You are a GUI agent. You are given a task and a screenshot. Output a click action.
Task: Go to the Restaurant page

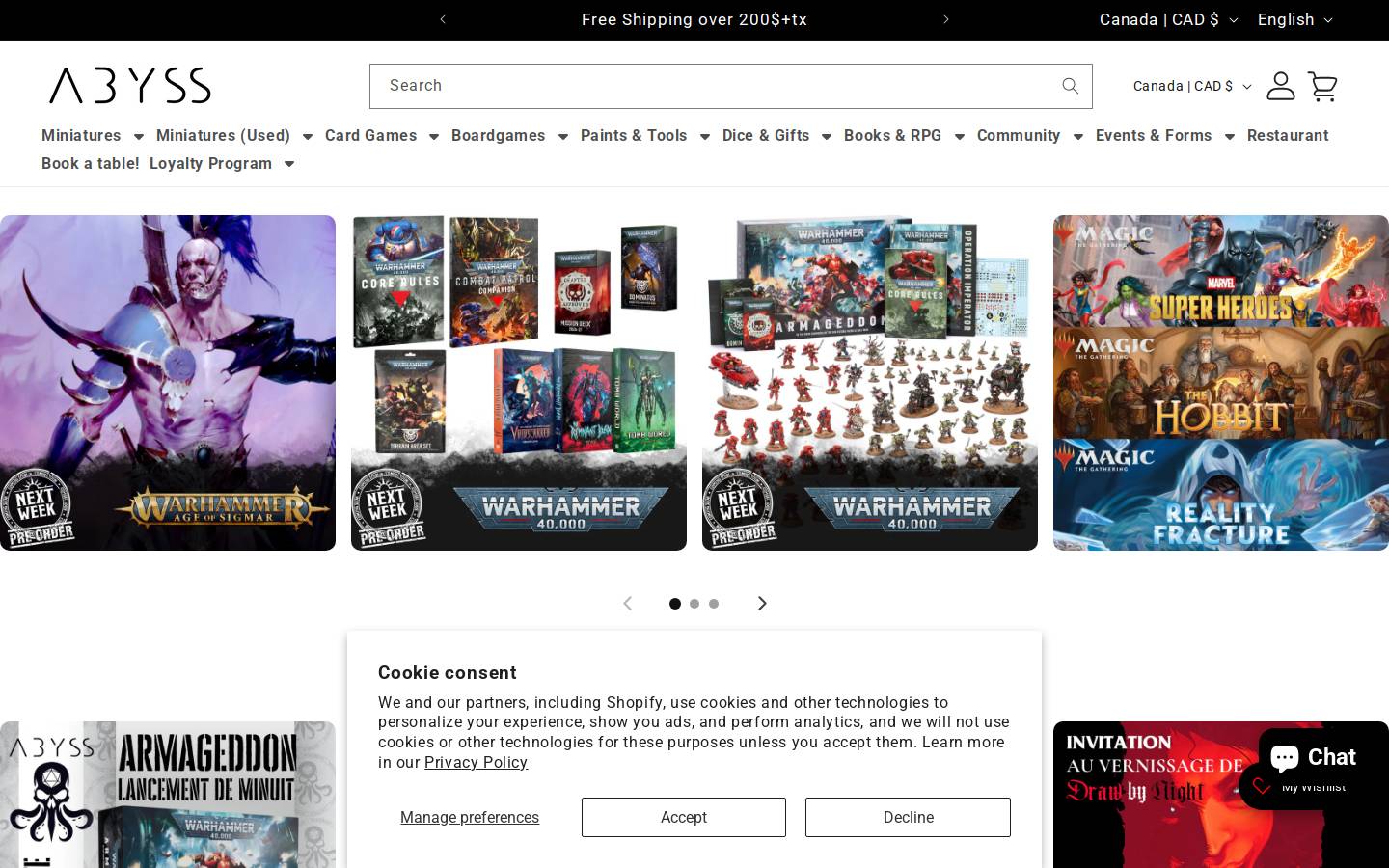pyautogui.click(x=1288, y=136)
